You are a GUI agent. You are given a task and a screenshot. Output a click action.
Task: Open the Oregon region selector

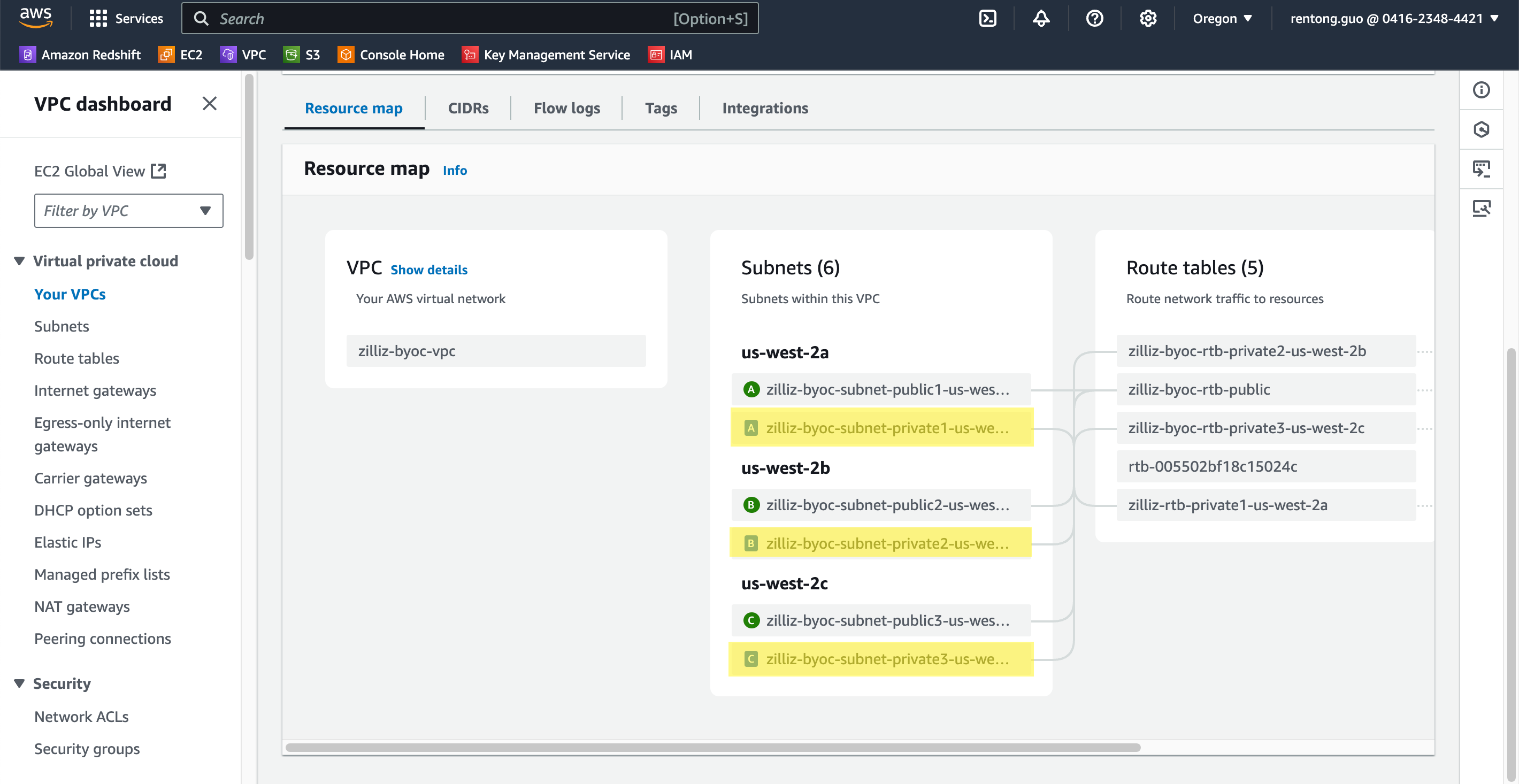click(x=1222, y=18)
